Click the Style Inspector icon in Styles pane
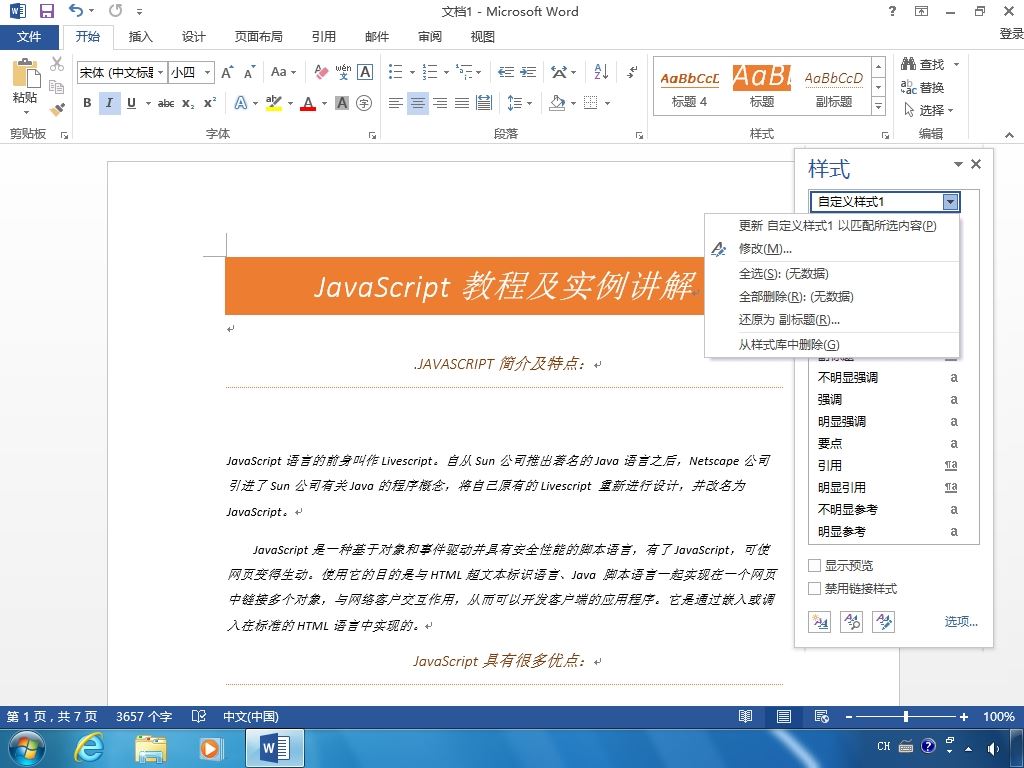 (852, 622)
